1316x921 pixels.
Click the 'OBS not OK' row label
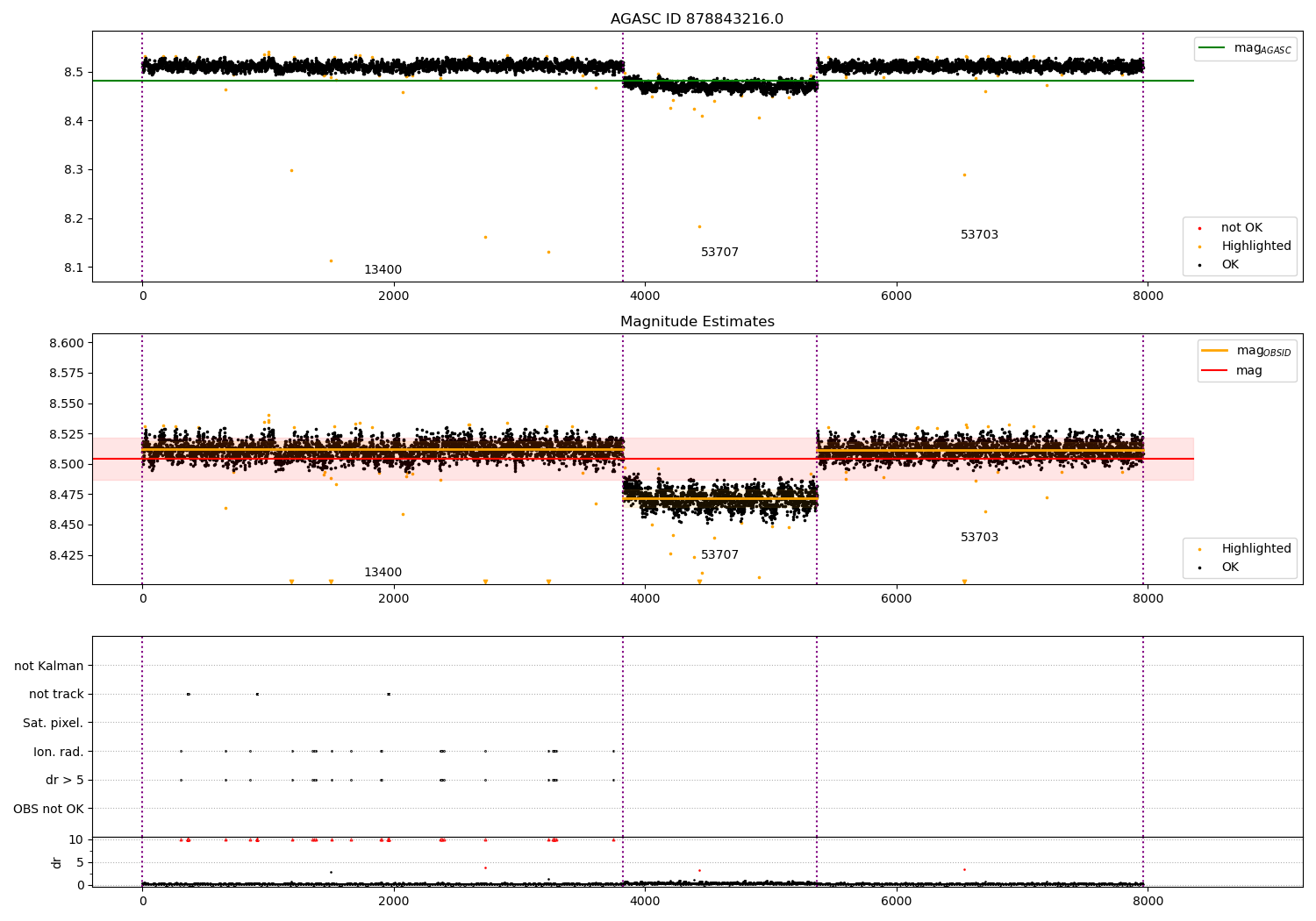pyautogui.click(x=49, y=809)
